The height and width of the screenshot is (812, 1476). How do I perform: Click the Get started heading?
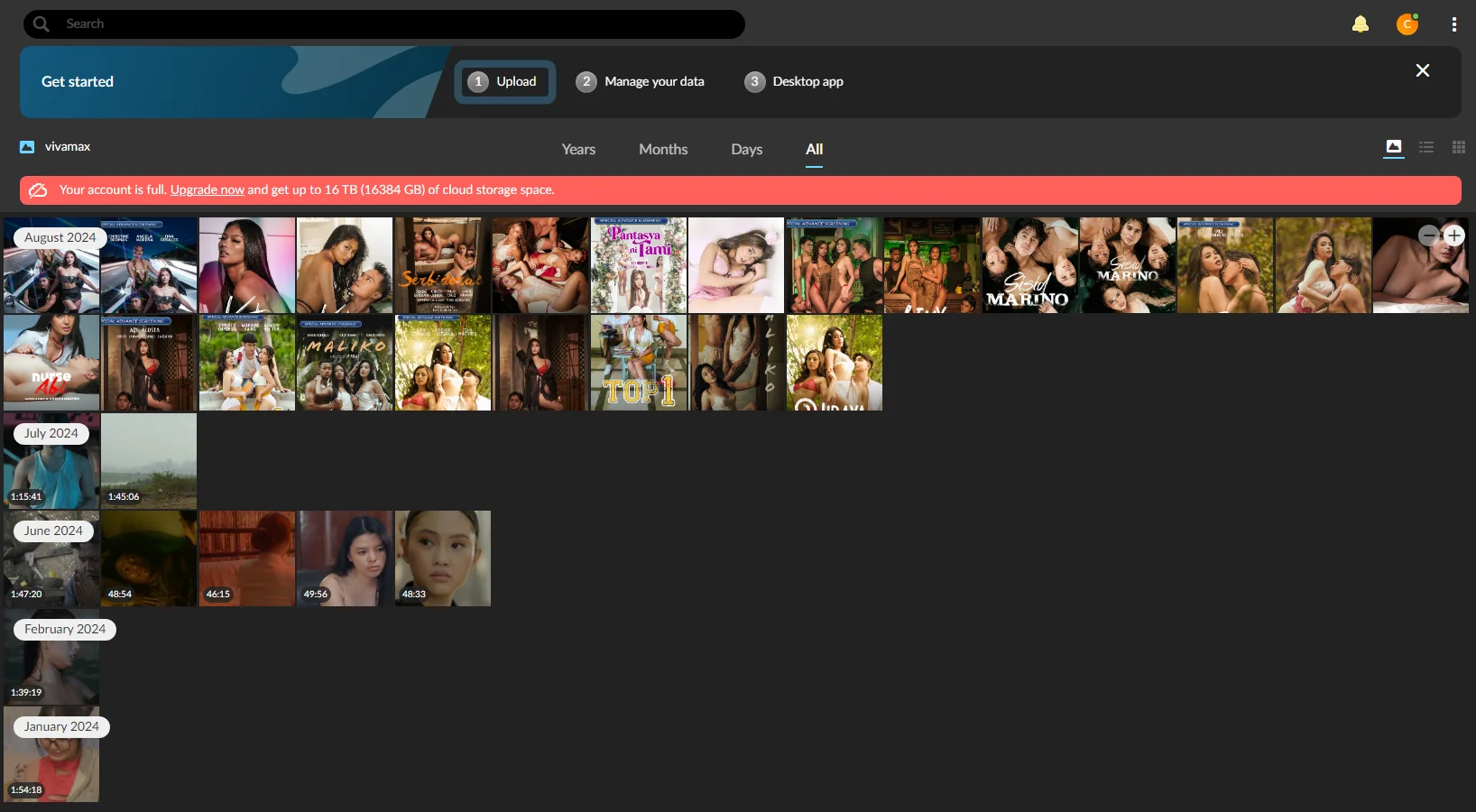78,82
